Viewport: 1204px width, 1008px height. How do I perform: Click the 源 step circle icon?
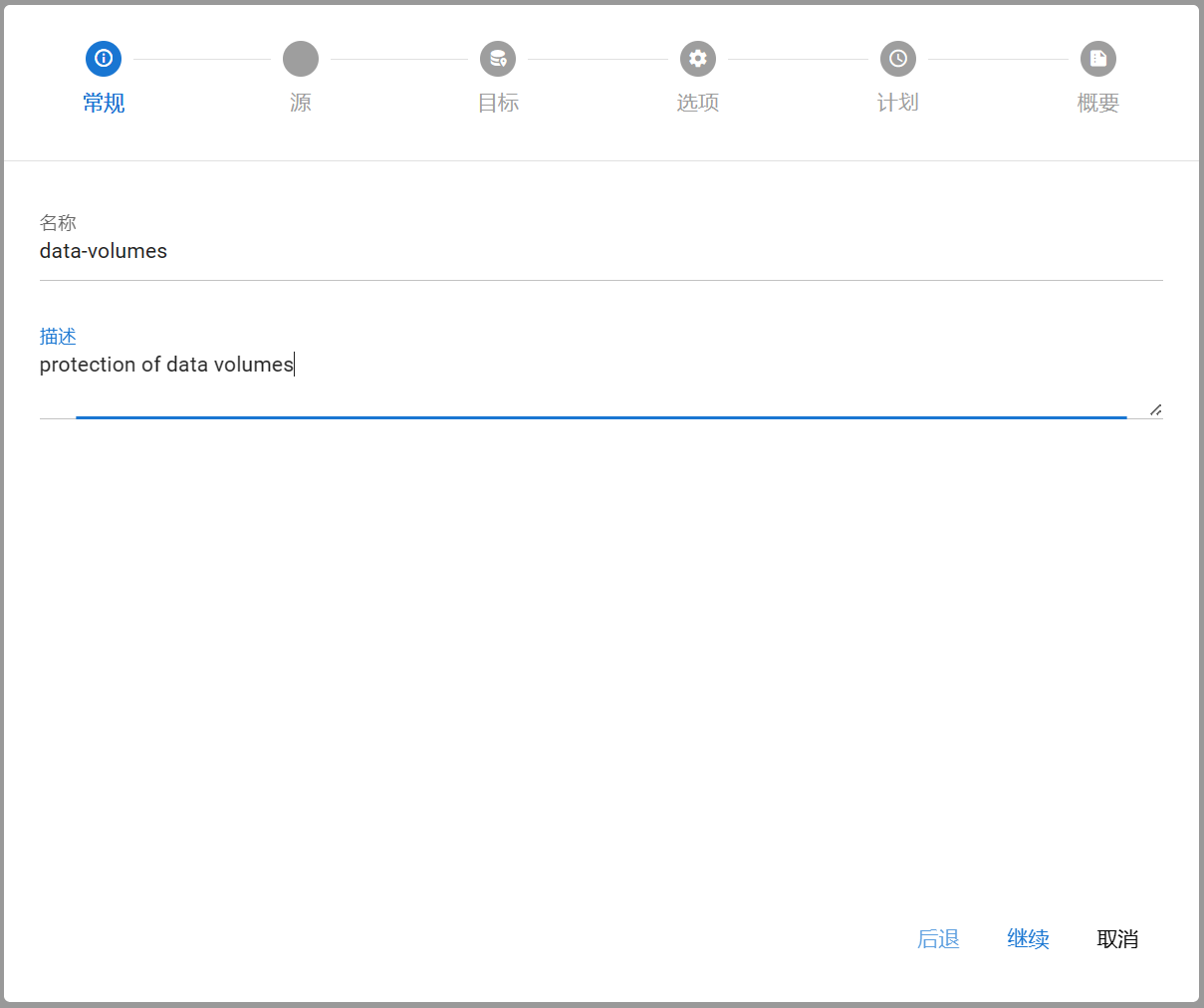(301, 59)
